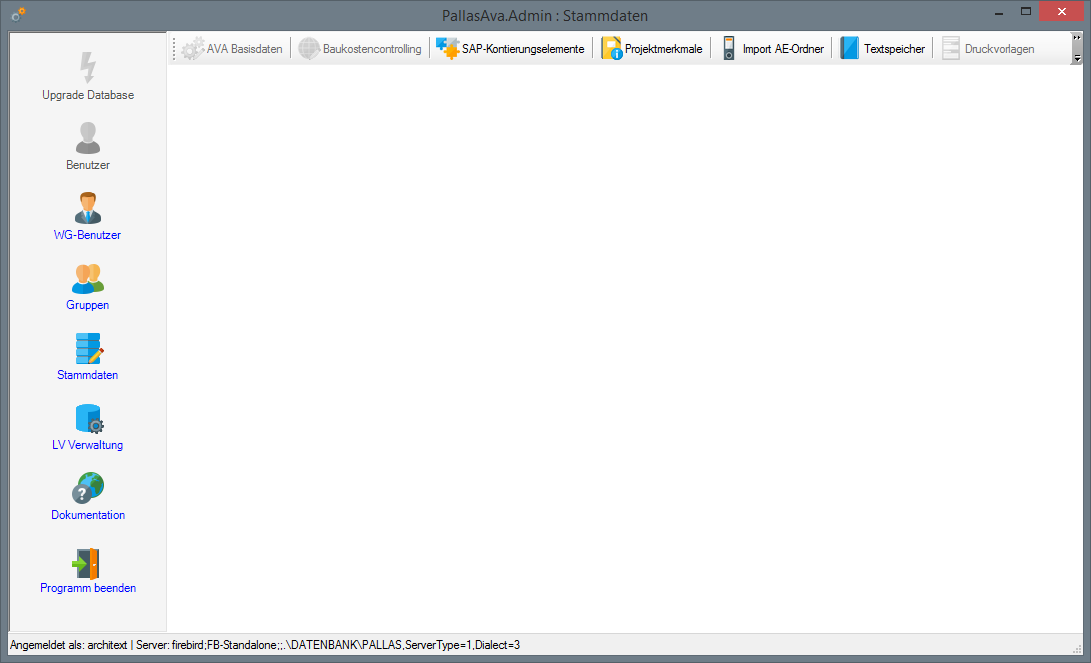
Task: Click the PallasAva.Admin title bar app icon
Action: [19, 14]
